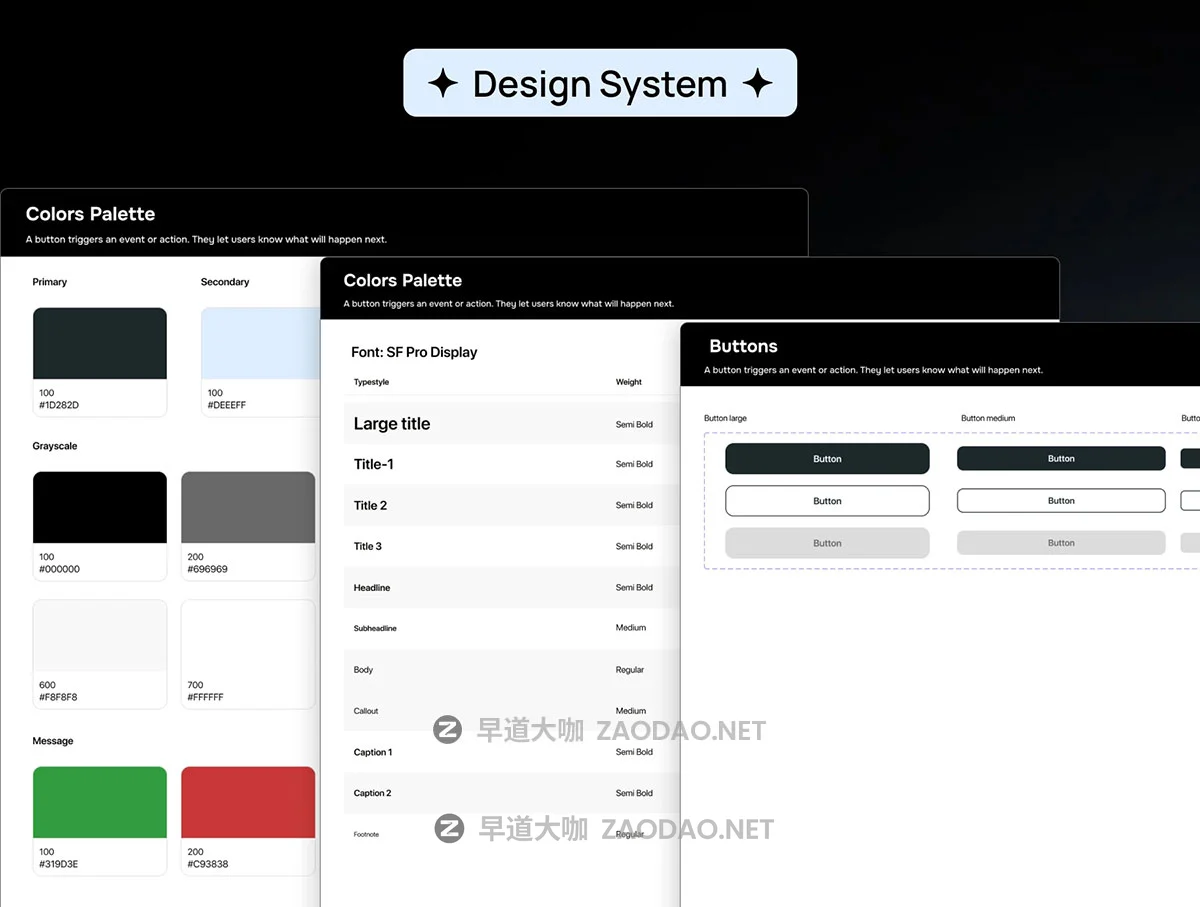Screen dimensions: 1200x907
Task: Select the Primary #1D282D color swatch
Action: click(x=100, y=344)
